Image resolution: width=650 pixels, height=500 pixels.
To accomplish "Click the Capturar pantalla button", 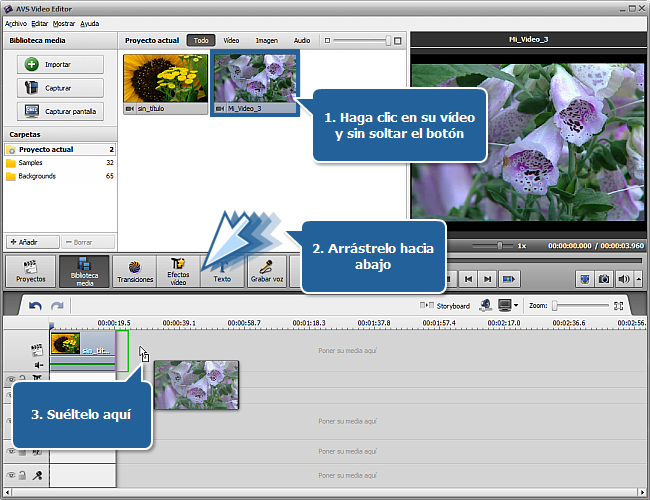I will point(59,111).
